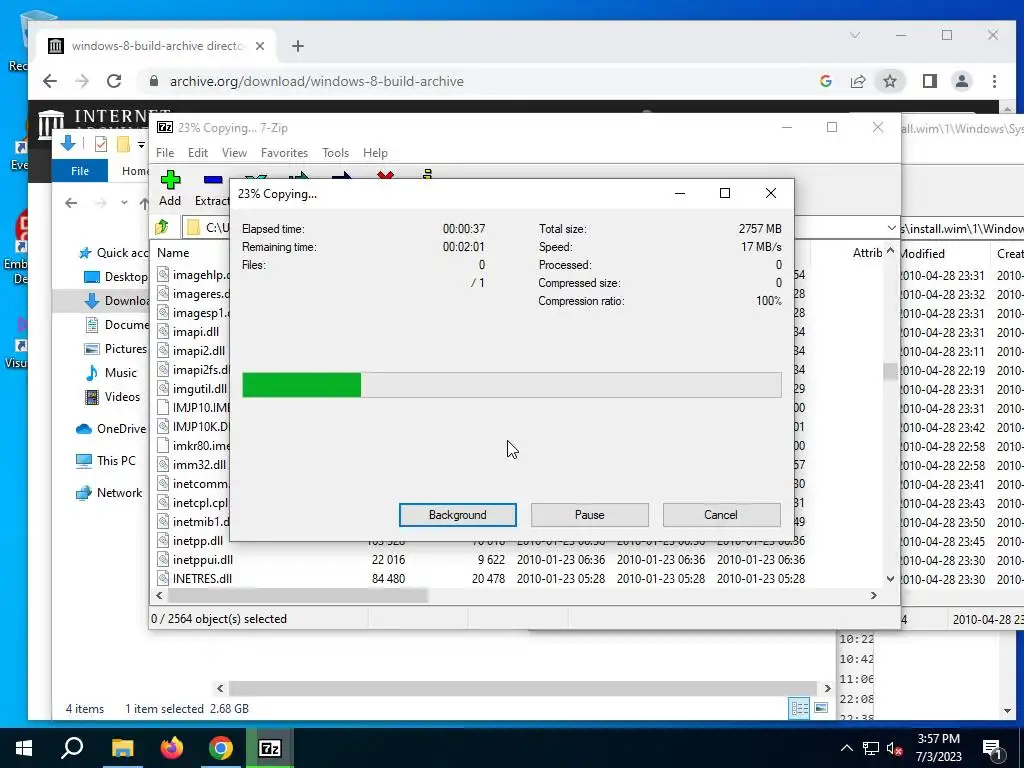The image size is (1024, 768).
Task: Click the inetcpl.cpl file icon
Action: click(x=163, y=503)
